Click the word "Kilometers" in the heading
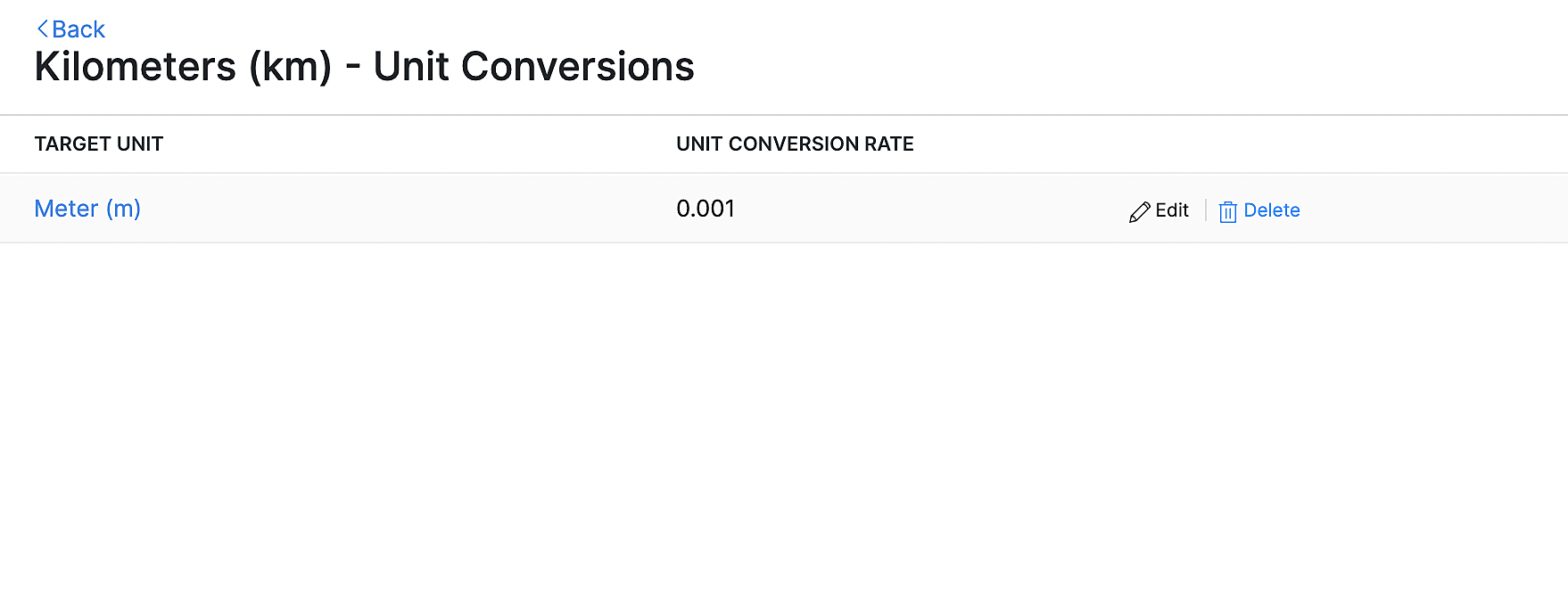This screenshot has width=1568, height=608. pos(136,67)
